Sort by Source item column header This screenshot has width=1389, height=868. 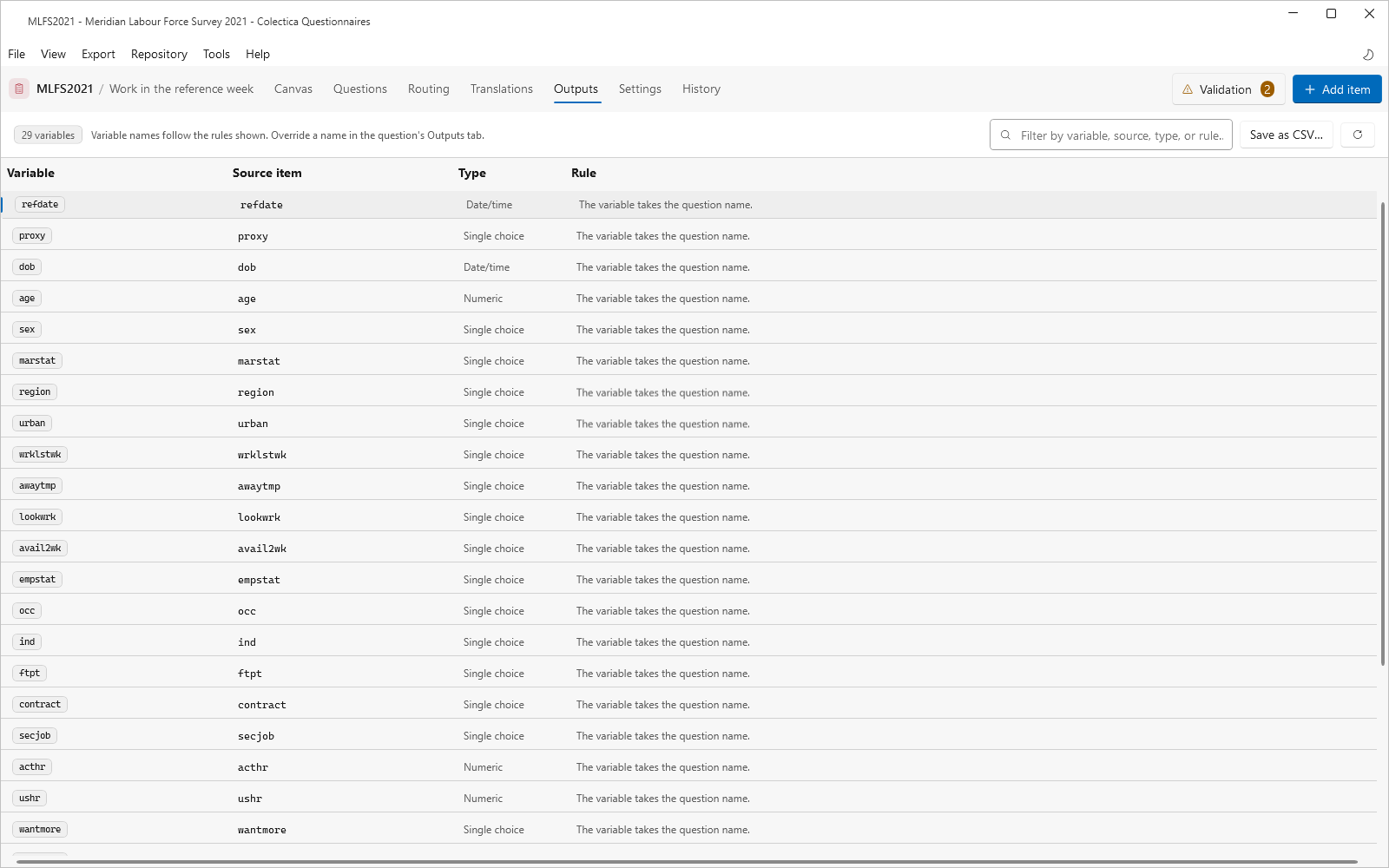267,173
